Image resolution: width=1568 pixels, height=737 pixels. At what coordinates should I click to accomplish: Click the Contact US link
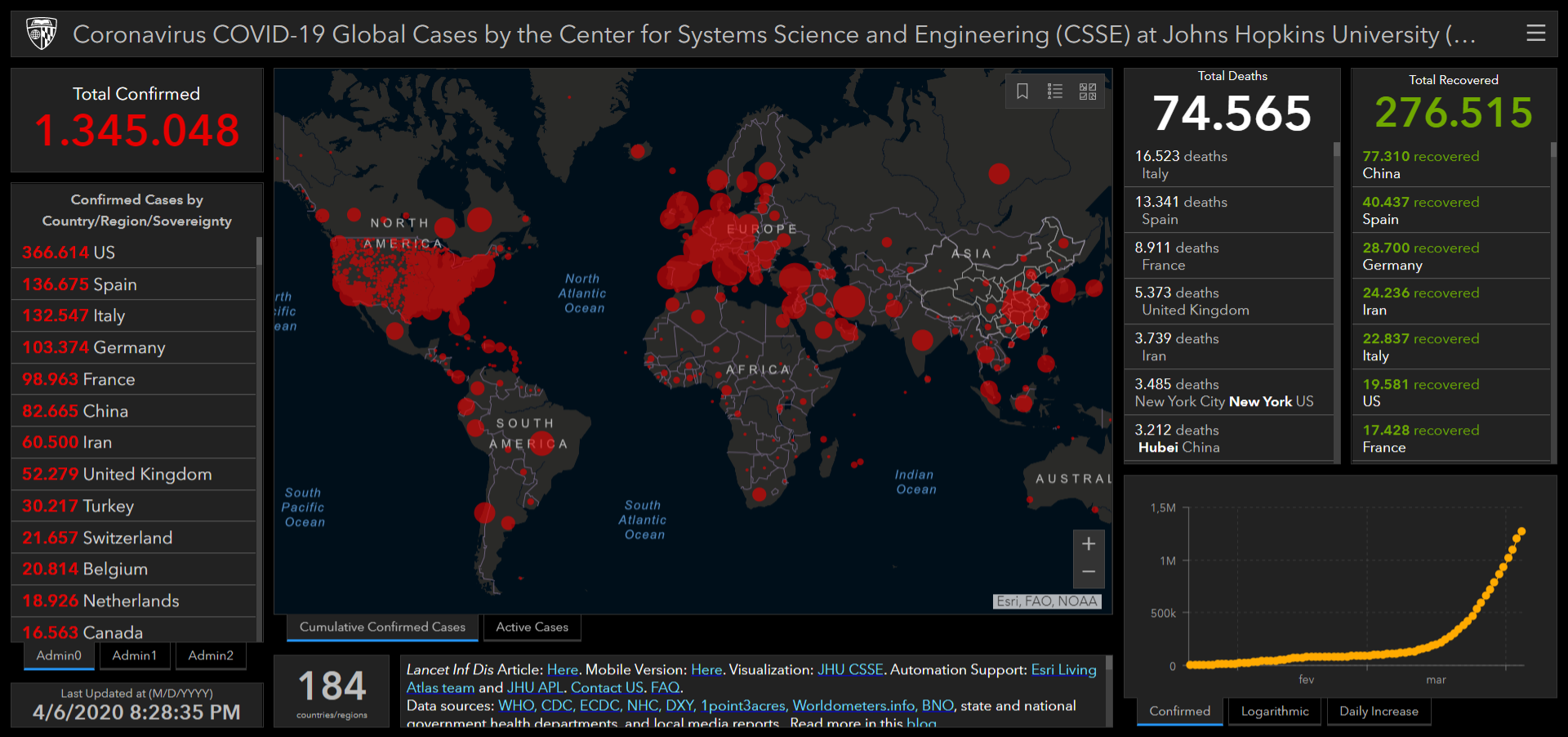607,687
